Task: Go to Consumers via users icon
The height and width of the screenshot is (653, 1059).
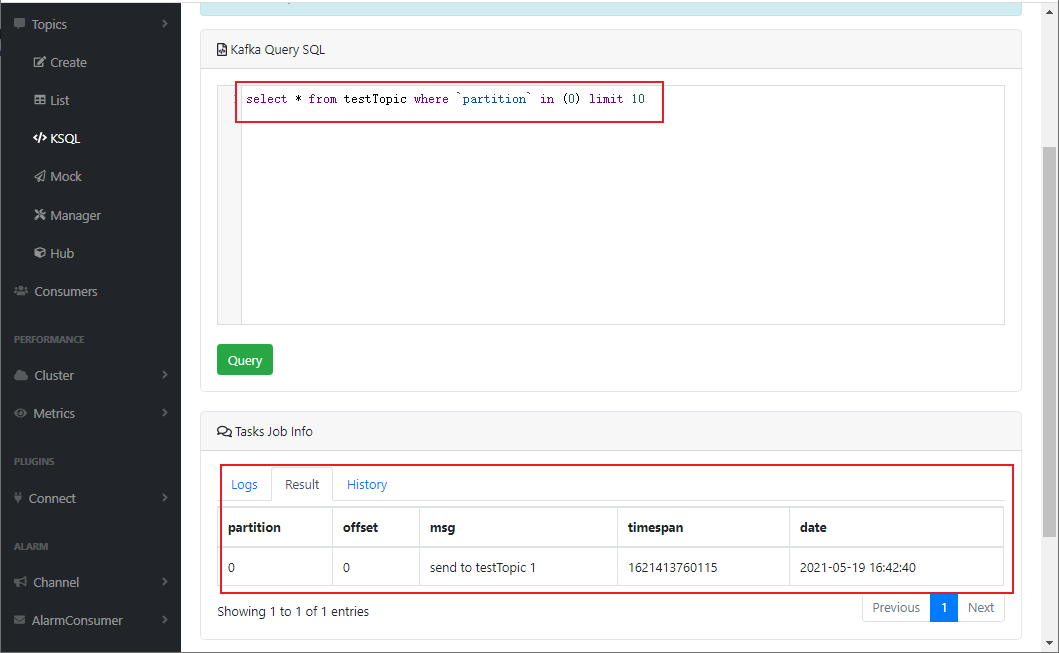Action: click(21, 291)
